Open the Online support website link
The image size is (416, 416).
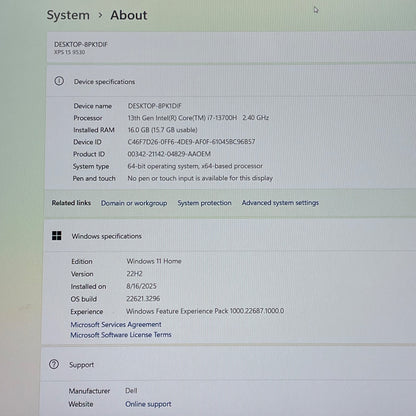point(148,404)
